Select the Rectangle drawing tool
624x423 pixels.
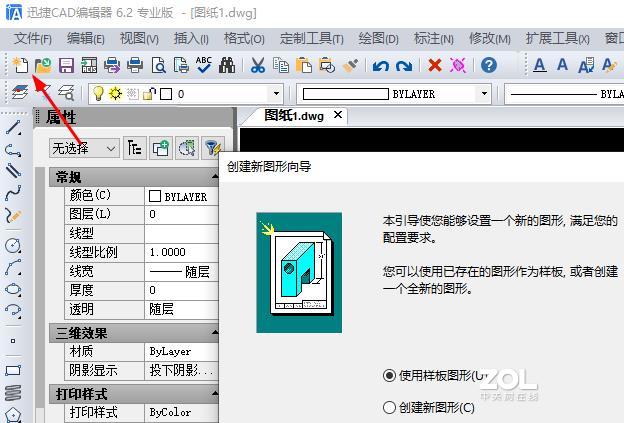(13, 371)
